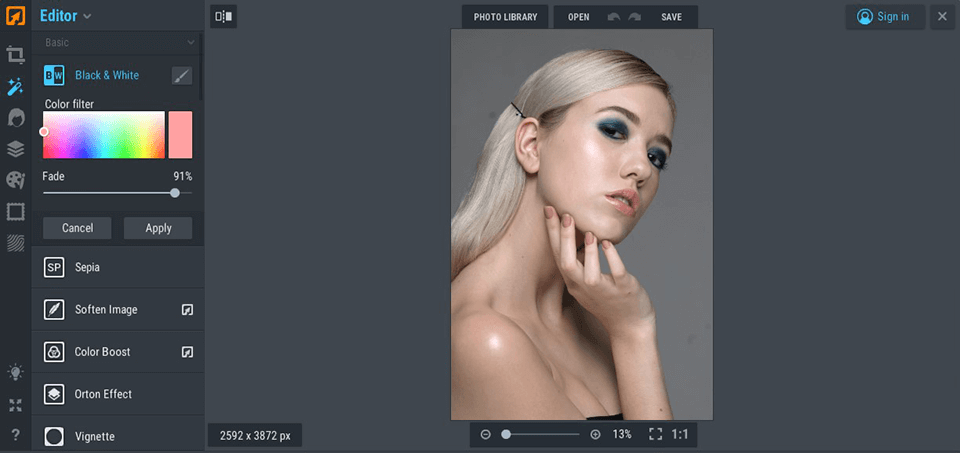Click the Black & White title
The width and height of the screenshot is (960, 453).
pyautogui.click(x=107, y=75)
